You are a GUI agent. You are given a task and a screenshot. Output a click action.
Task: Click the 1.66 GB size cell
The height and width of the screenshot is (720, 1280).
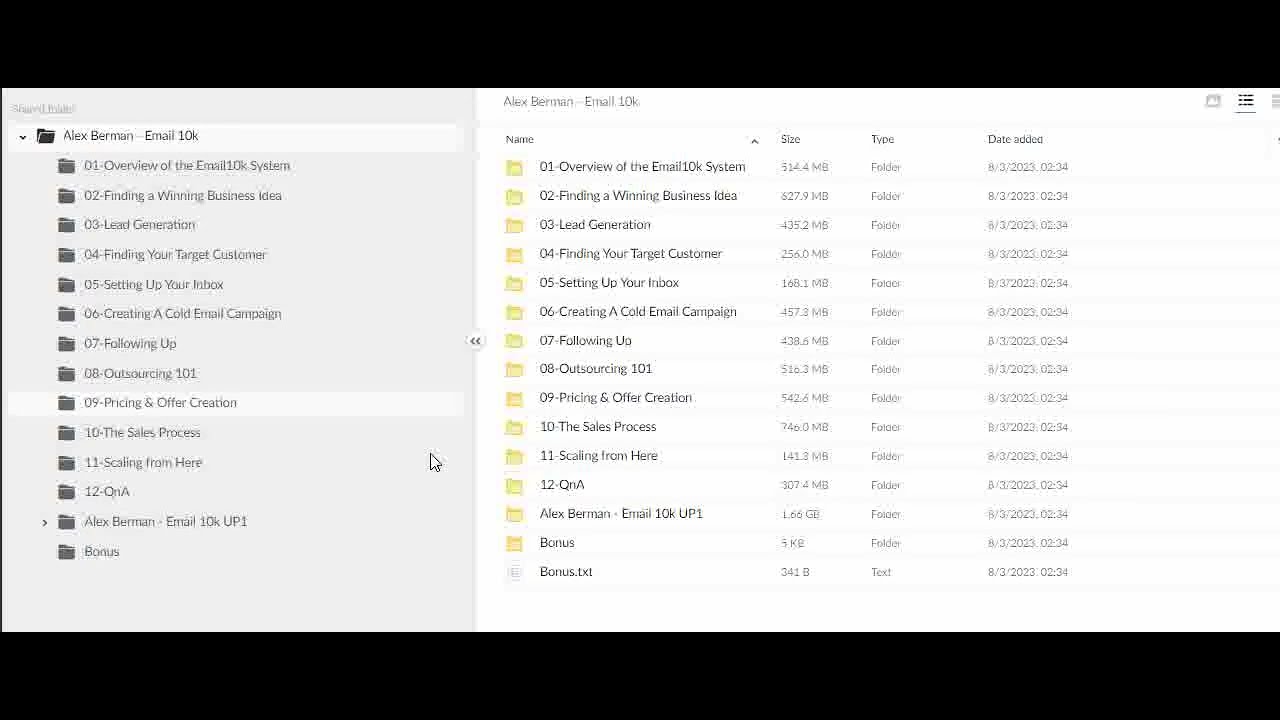(x=800, y=515)
